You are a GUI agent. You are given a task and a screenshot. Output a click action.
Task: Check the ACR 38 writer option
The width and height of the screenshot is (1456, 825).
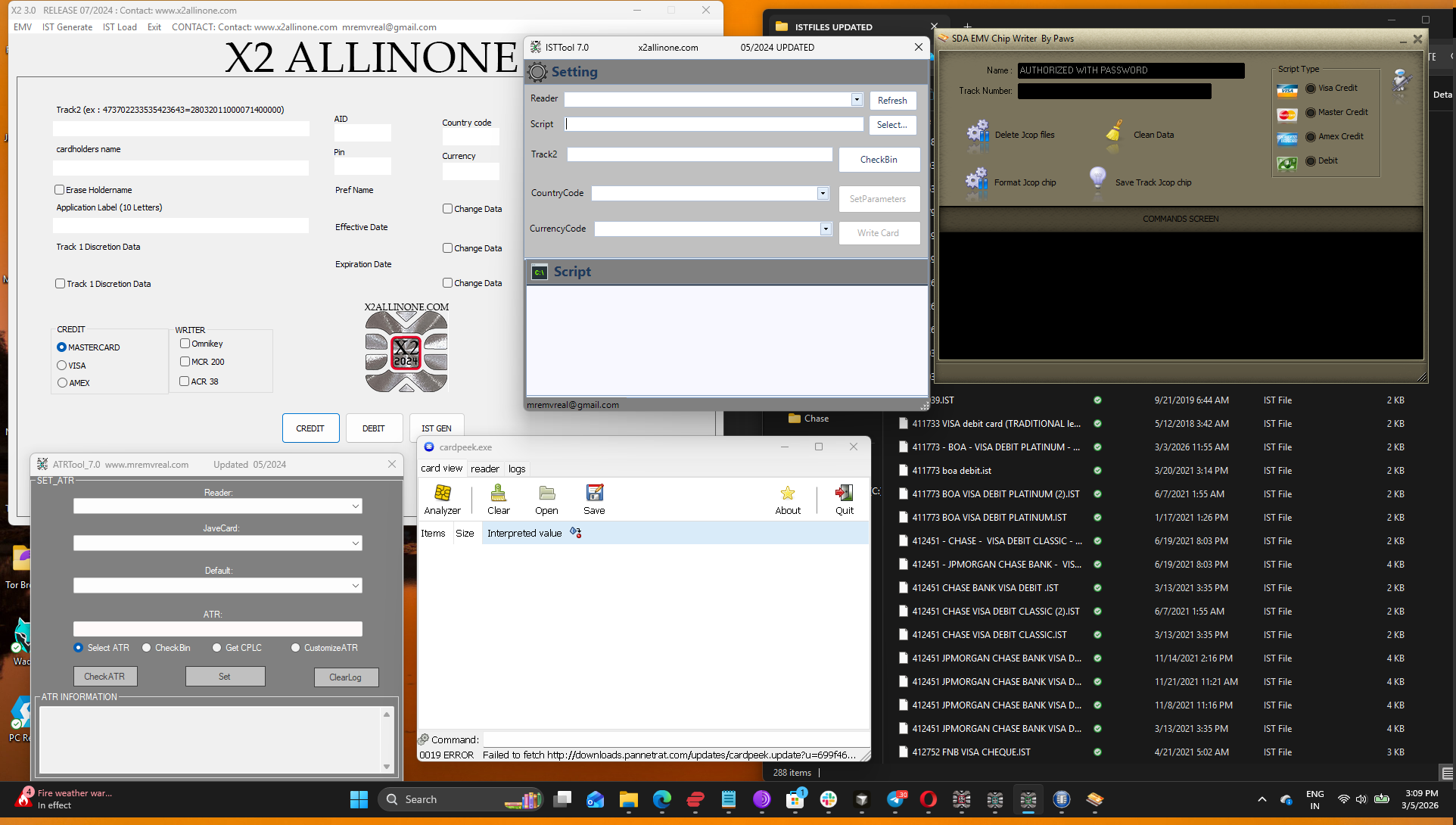coord(184,381)
